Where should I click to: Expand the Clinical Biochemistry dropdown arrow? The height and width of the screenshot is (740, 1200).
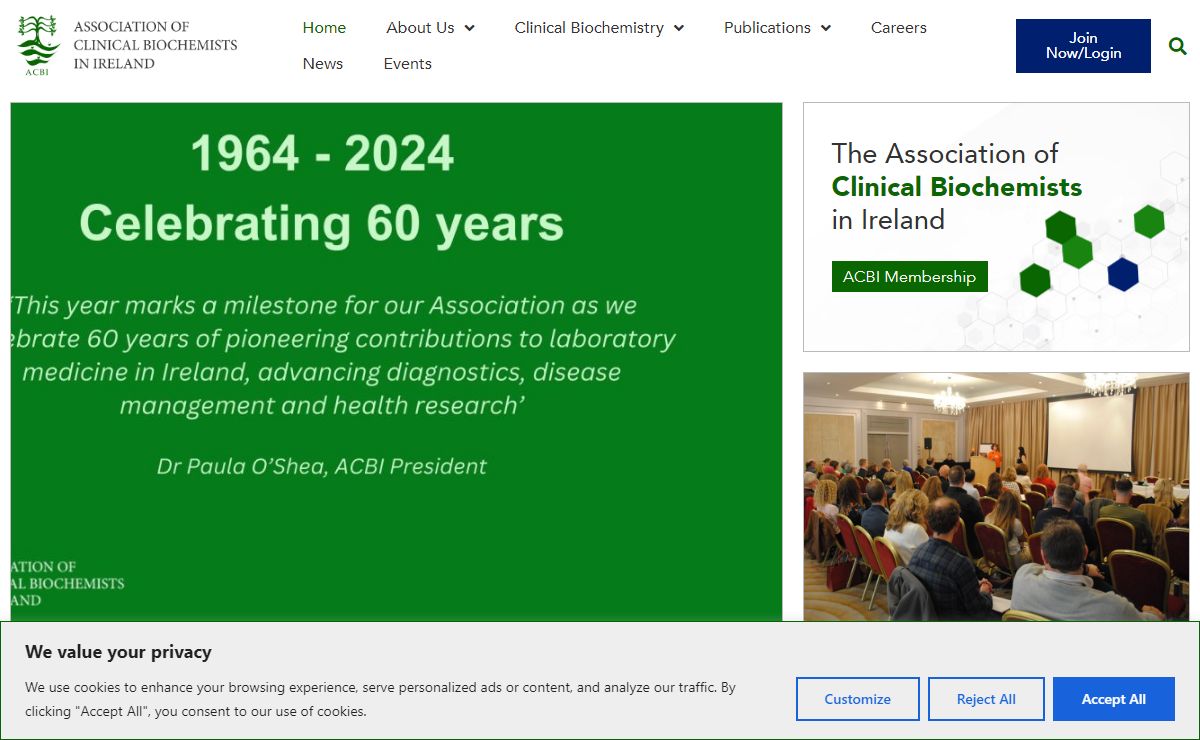pyautogui.click(x=679, y=28)
